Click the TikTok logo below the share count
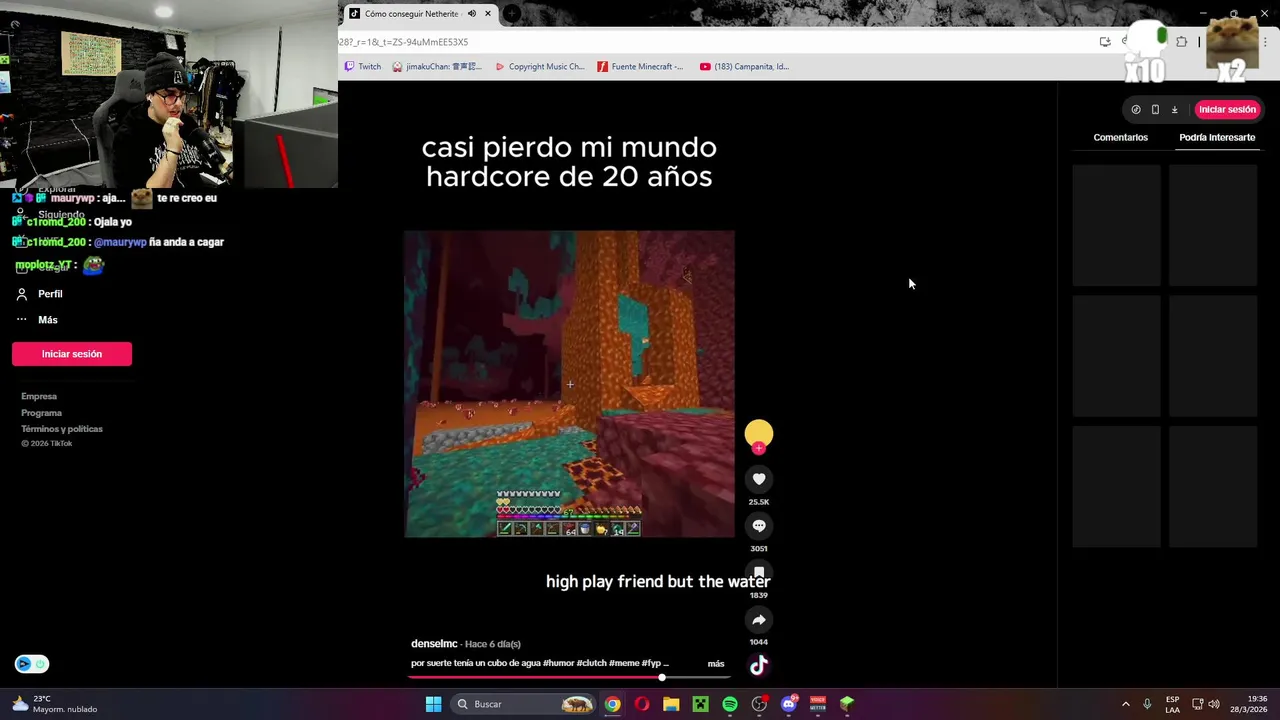1280x720 pixels. (x=759, y=666)
